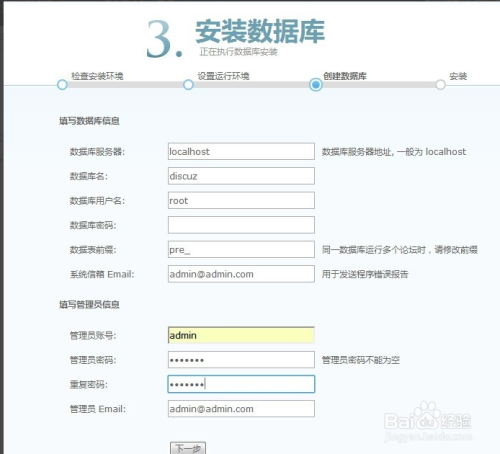Click the hint 请修改前缀 about multiple forums
500x454 pixels.
pyautogui.click(x=400, y=250)
